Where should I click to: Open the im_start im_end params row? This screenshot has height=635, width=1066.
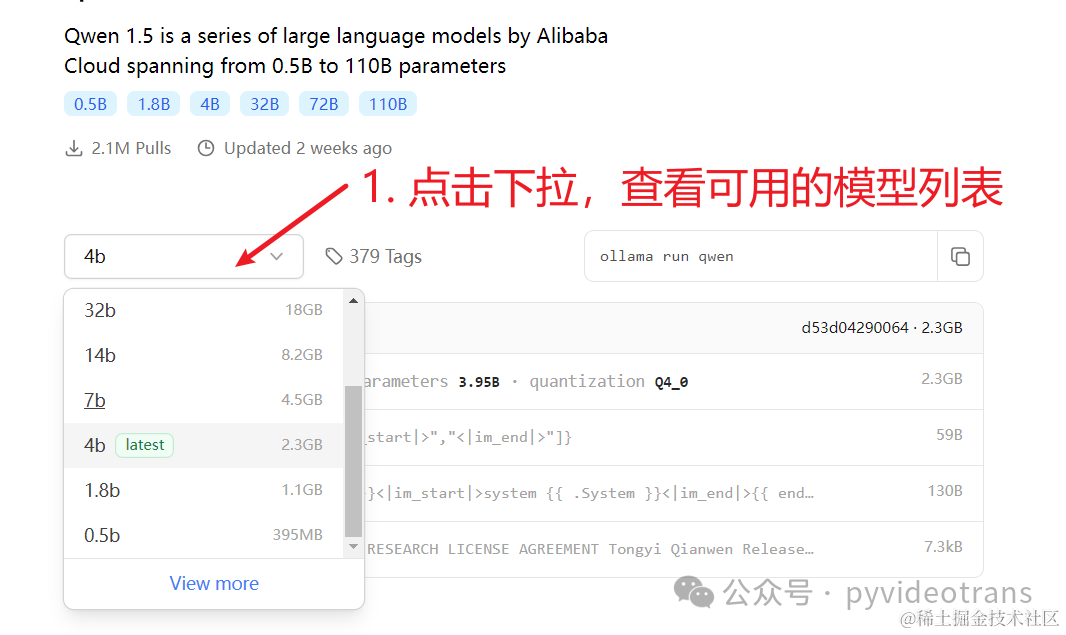[x=674, y=437]
